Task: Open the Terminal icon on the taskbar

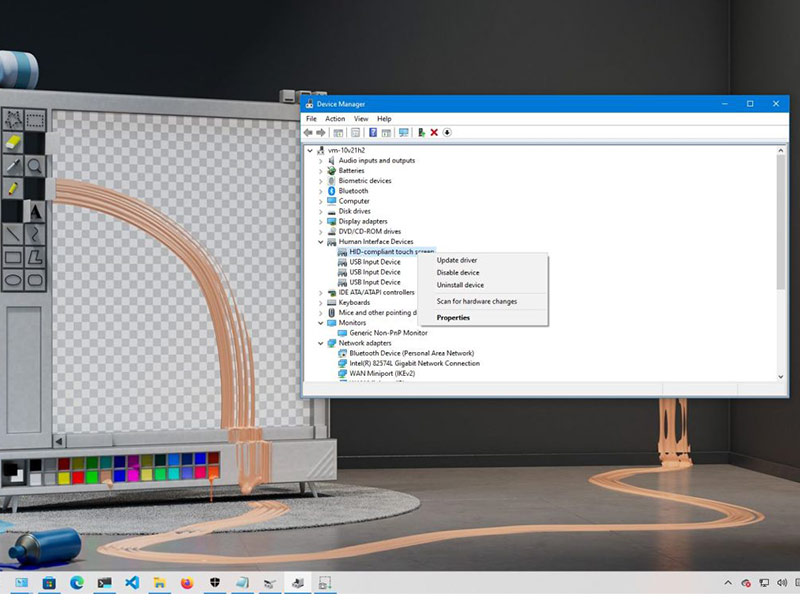Action: click(x=104, y=582)
